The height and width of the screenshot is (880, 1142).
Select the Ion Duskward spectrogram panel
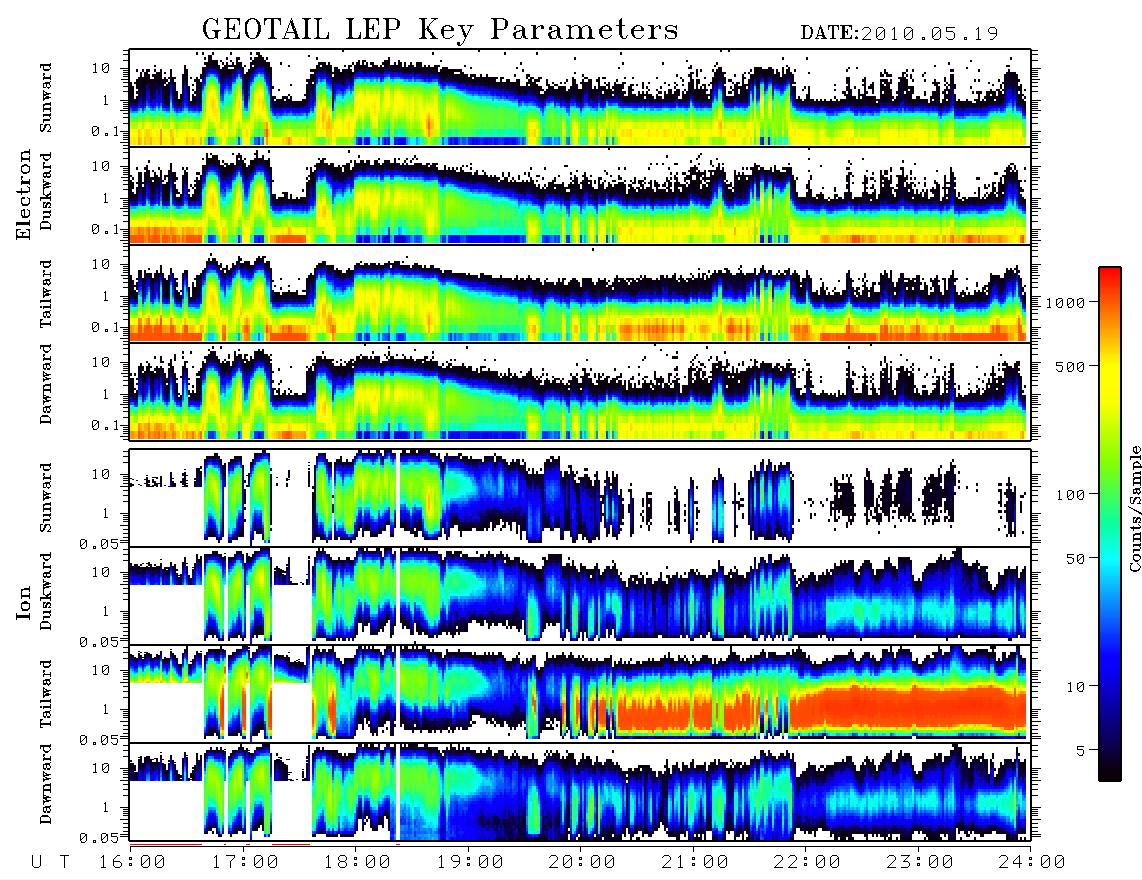coord(580,595)
